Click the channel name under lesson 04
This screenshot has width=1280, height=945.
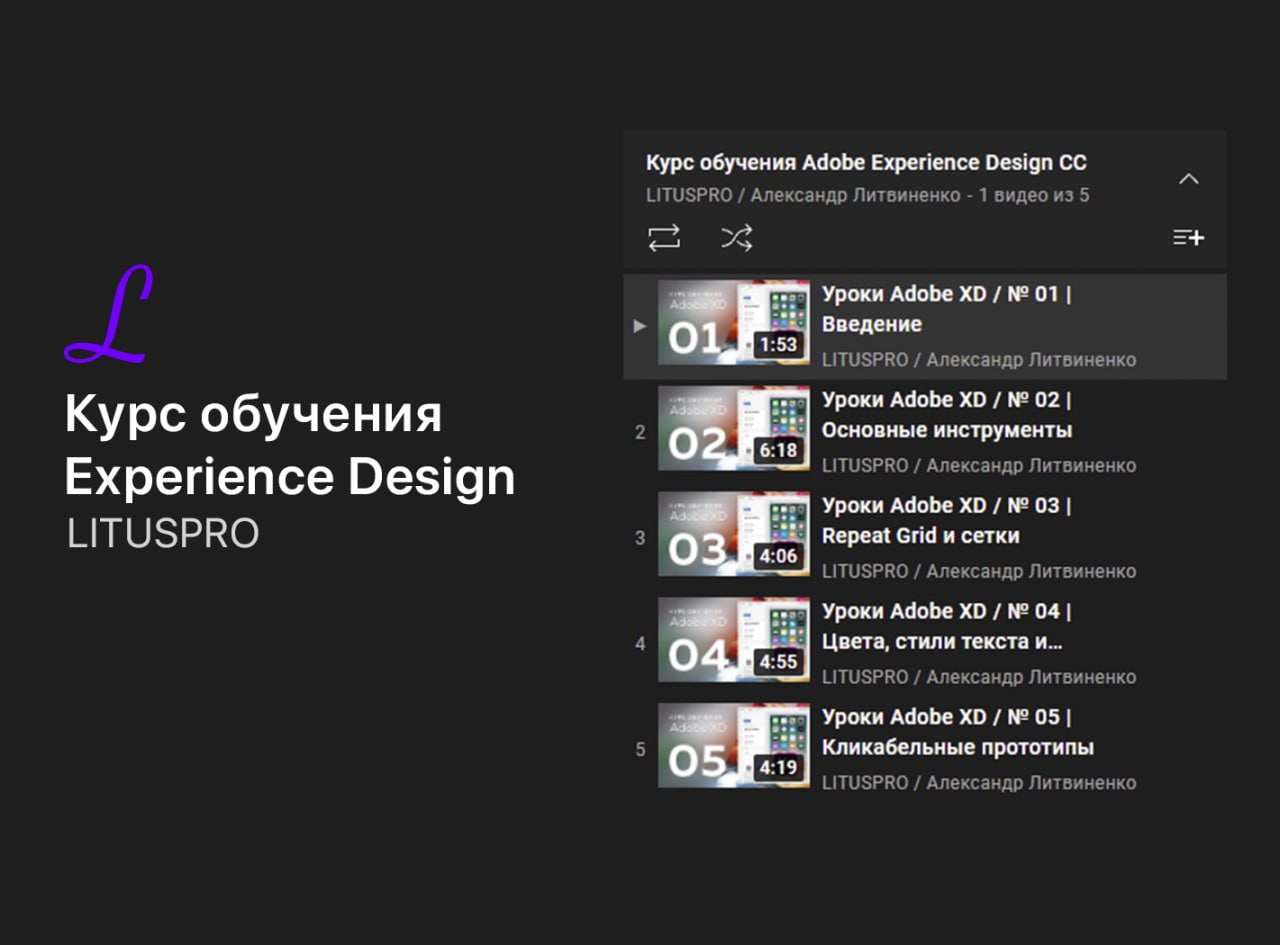(x=978, y=678)
